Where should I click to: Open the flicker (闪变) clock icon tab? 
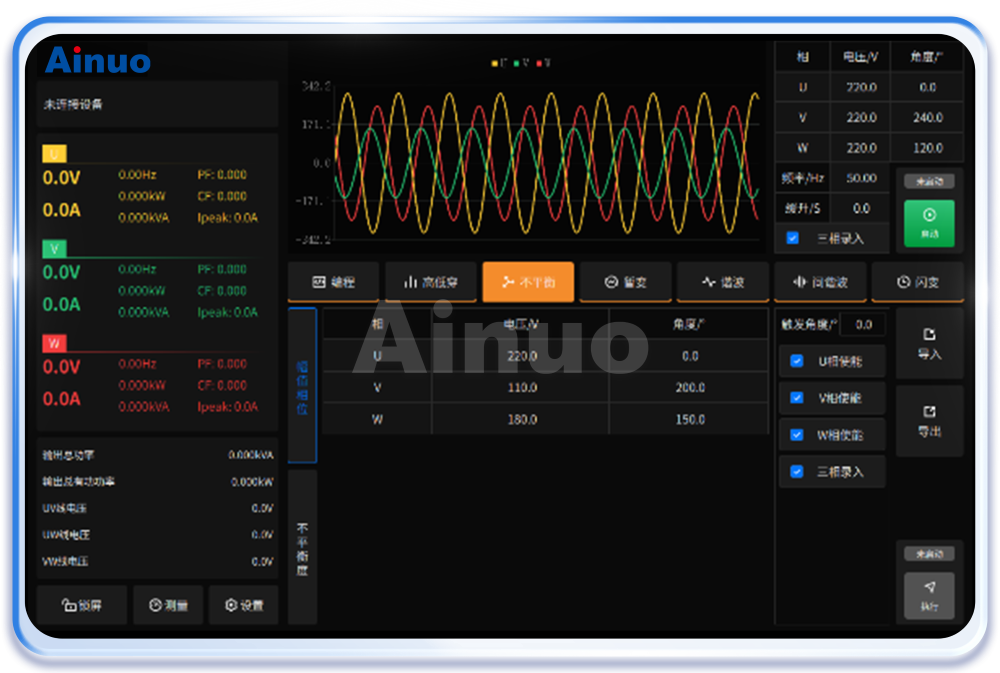pos(917,282)
